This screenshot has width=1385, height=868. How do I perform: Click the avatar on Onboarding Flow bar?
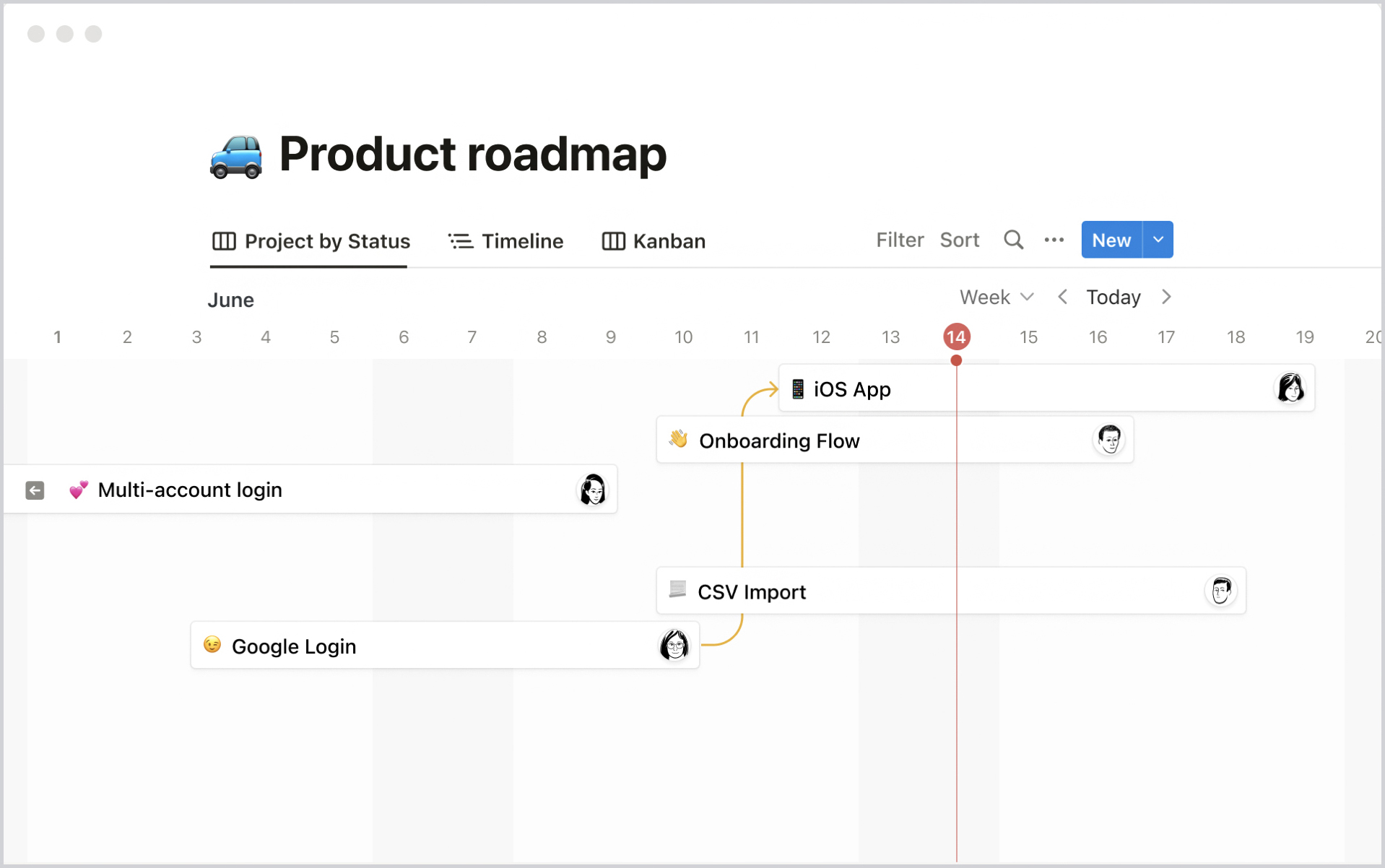(1108, 439)
